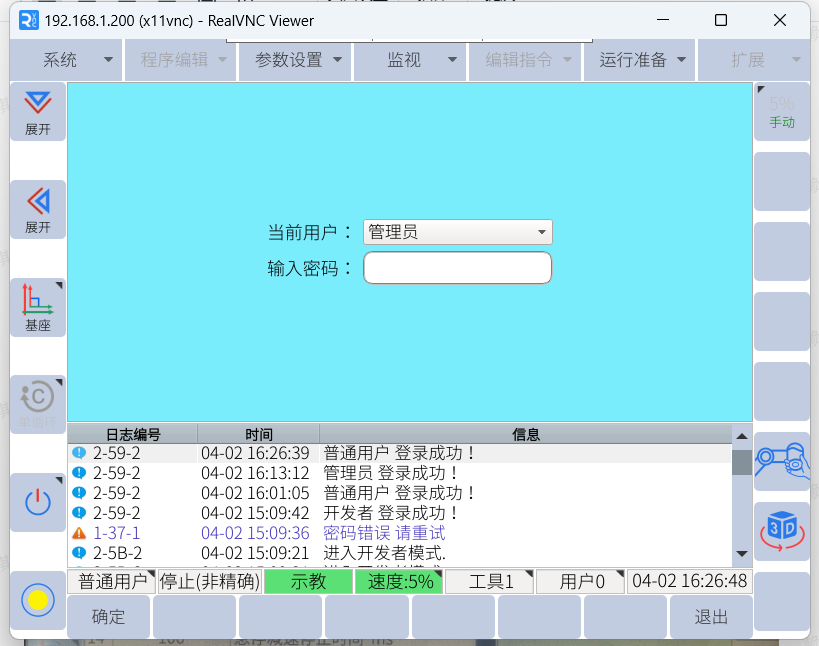Open the 当前用户 dropdown showing 管理员

457,232
